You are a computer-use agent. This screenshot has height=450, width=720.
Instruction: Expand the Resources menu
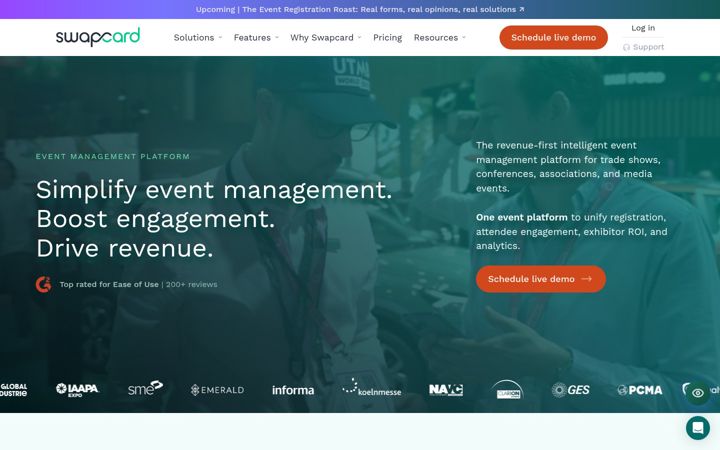tap(440, 38)
